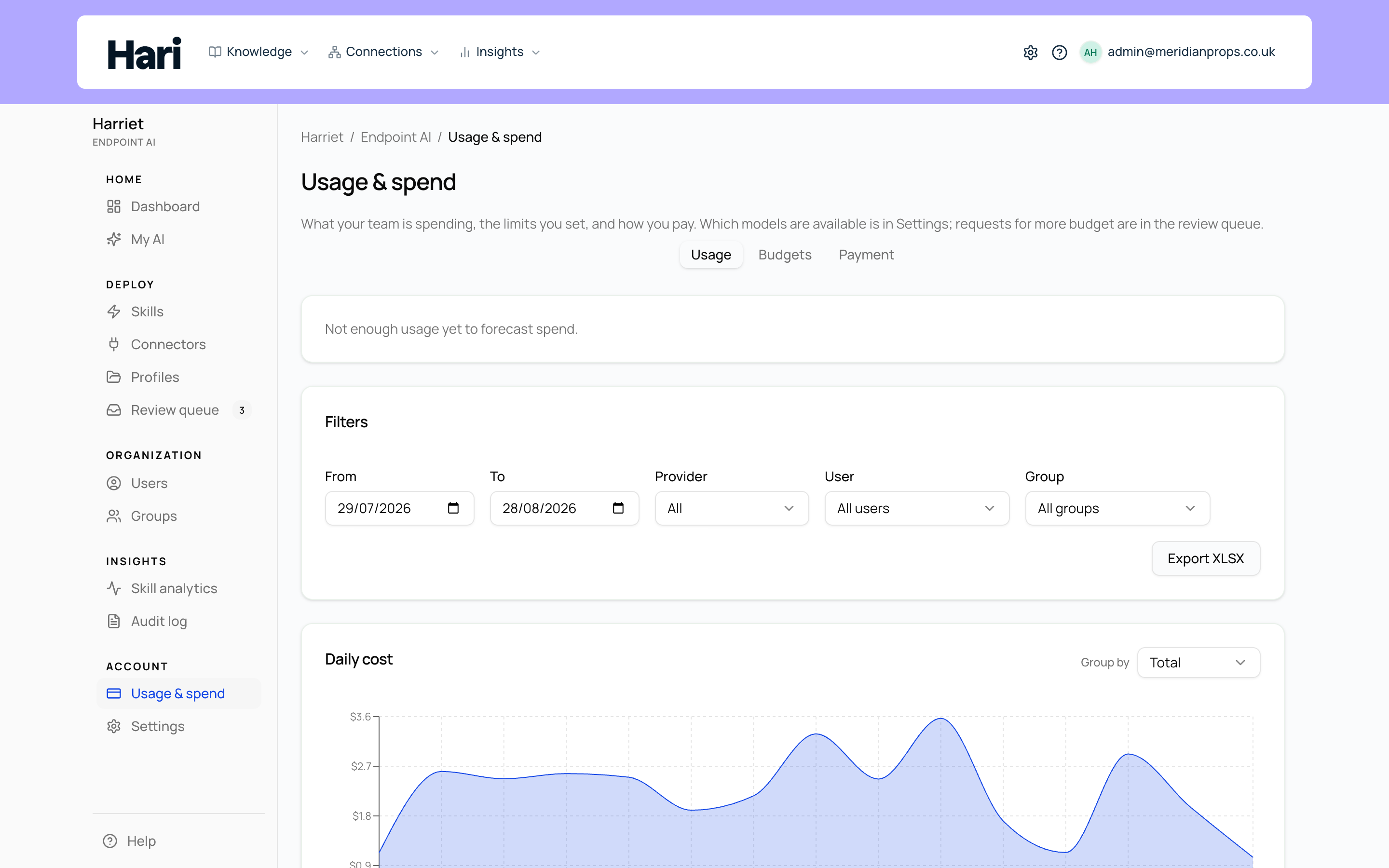The width and height of the screenshot is (1389, 868).
Task: Open Users in sidebar
Action: tap(179, 483)
